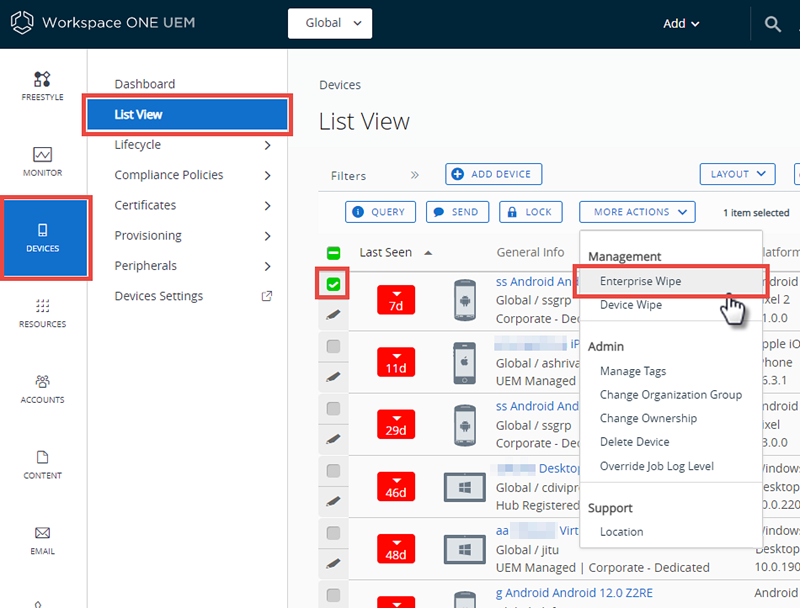Image resolution: width=800 pixels, height=608 pixels.
Task: Expand the Provisioning submenu
Action: (267, 236)
